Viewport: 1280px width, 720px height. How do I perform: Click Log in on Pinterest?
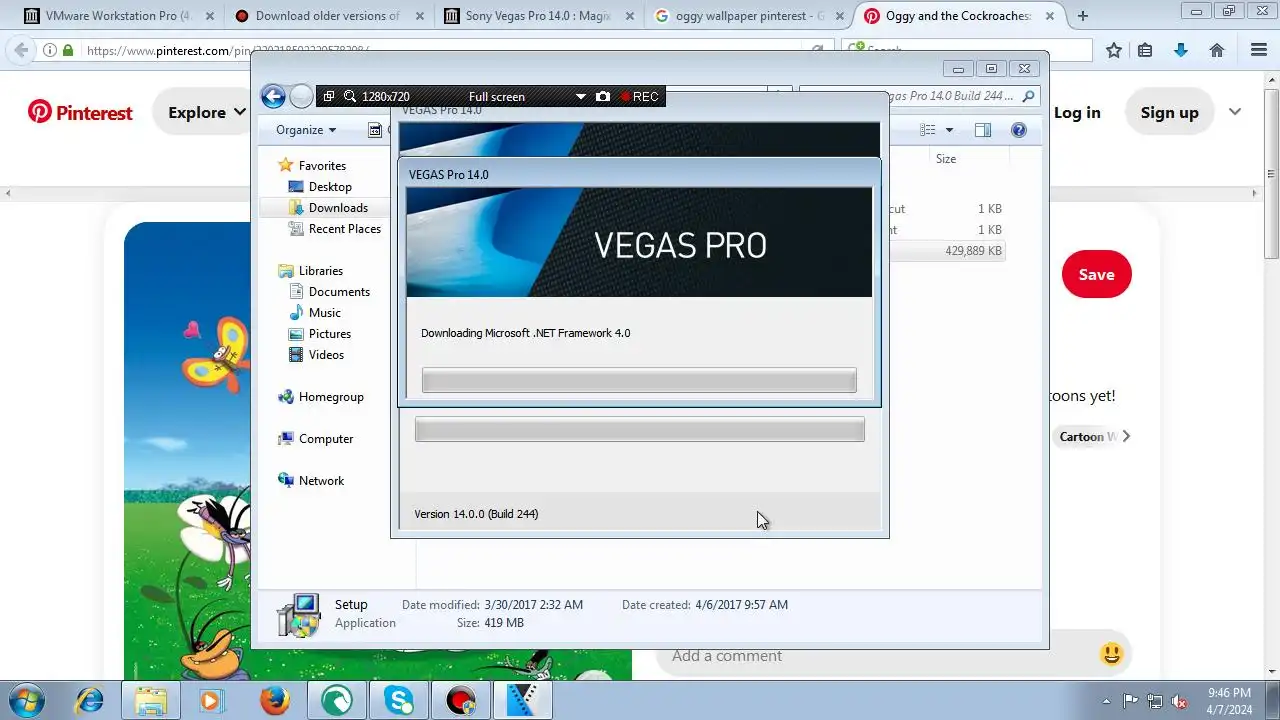(1077, 112)
